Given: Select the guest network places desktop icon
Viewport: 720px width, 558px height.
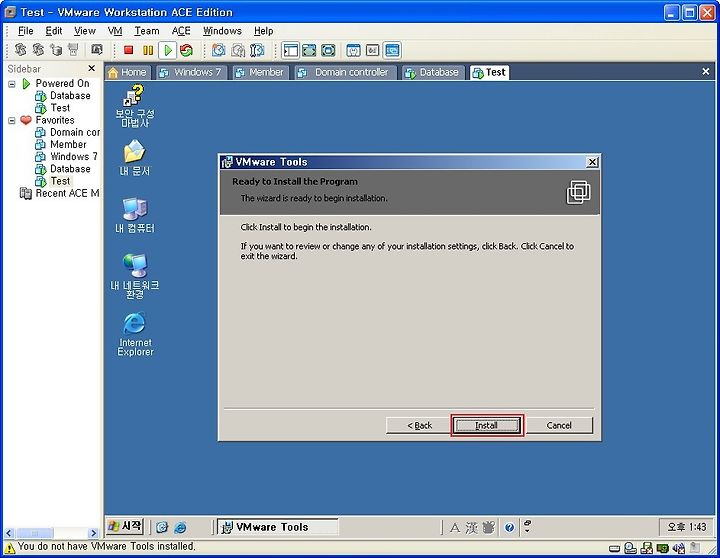Looking at the screenshot, I should 135,276.
